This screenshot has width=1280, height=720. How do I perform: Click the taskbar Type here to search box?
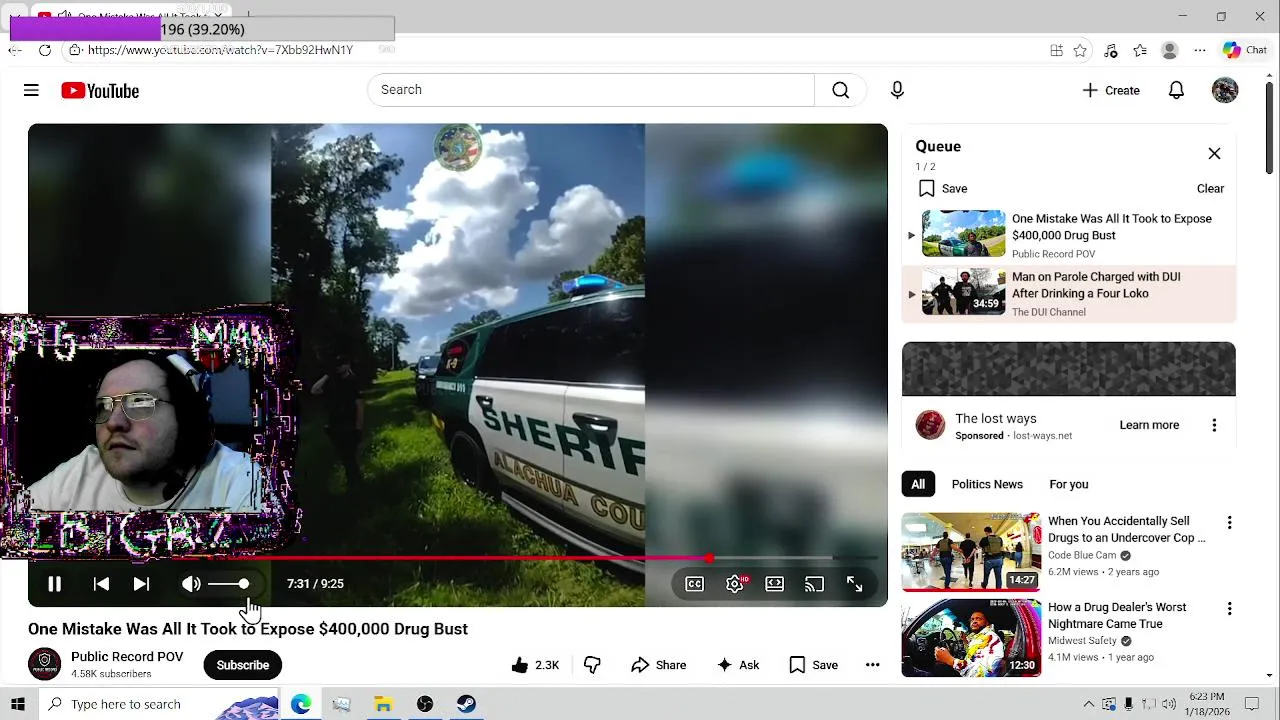point(160,704)
